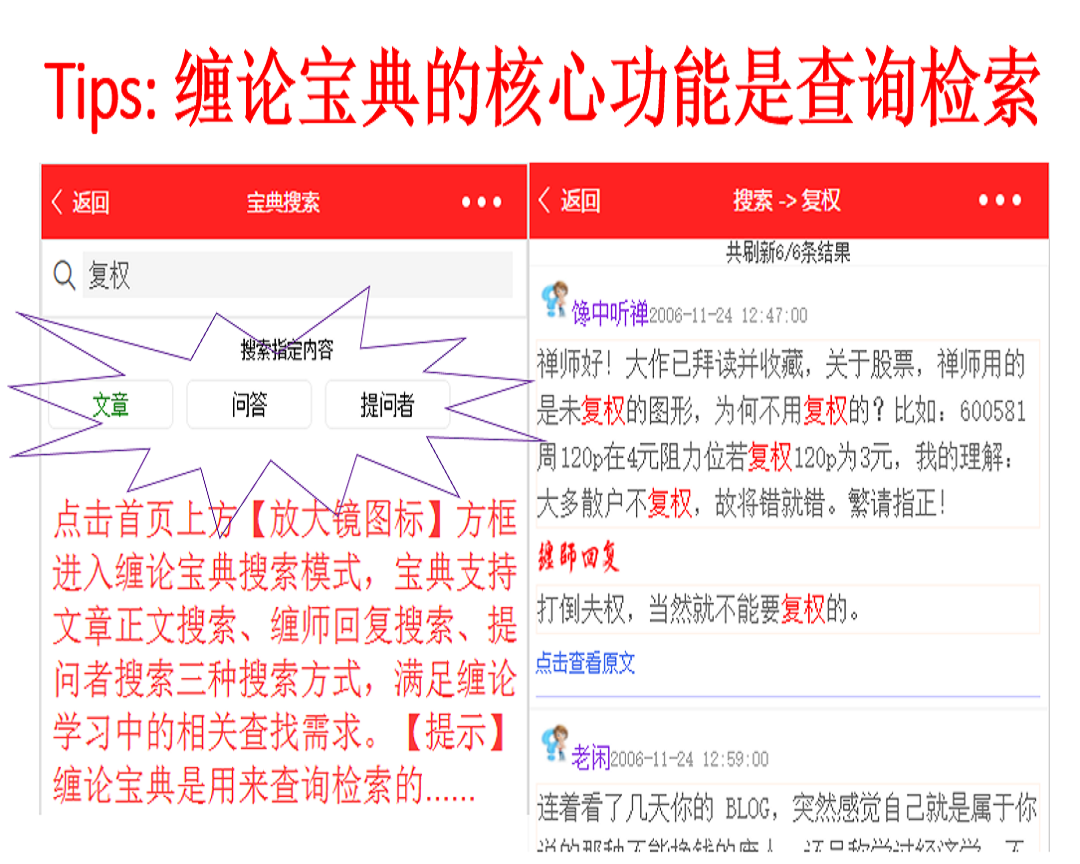Open the question post by 馋中听禅
The image size is (1080, 864).
tap(786, 433)
